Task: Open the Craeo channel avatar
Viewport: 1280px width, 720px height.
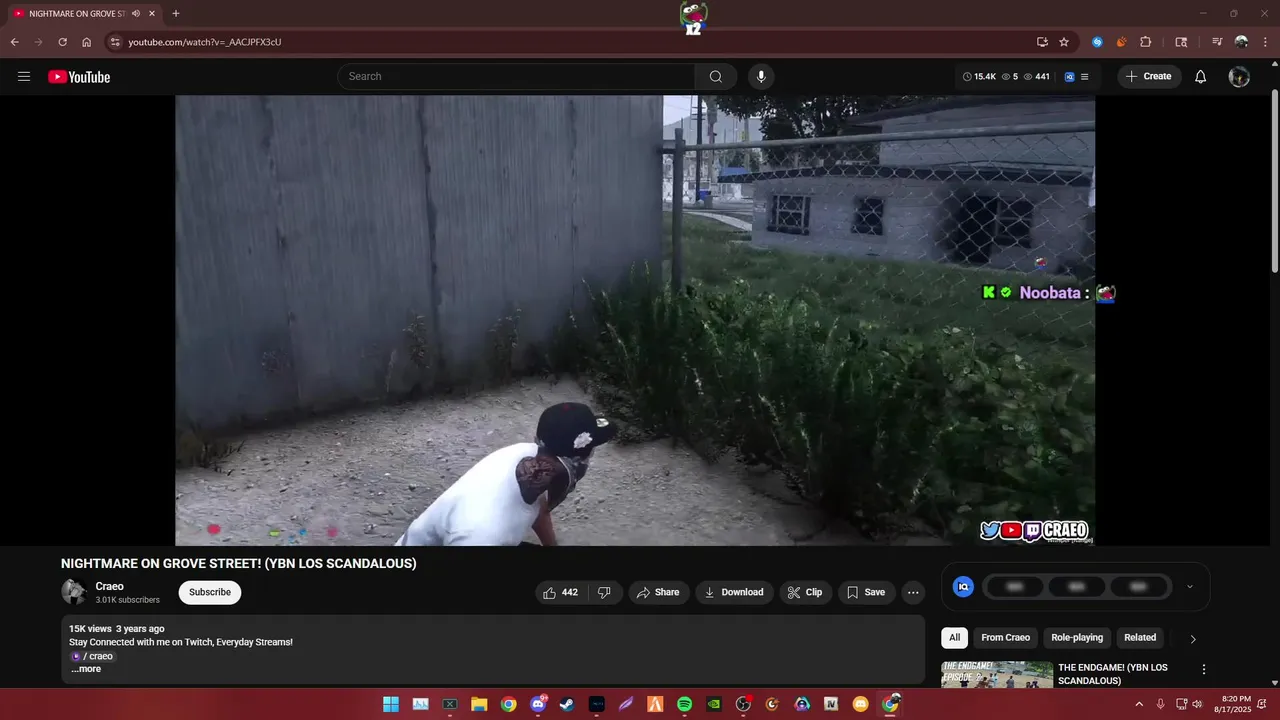Action: click(x=74, y=592)
